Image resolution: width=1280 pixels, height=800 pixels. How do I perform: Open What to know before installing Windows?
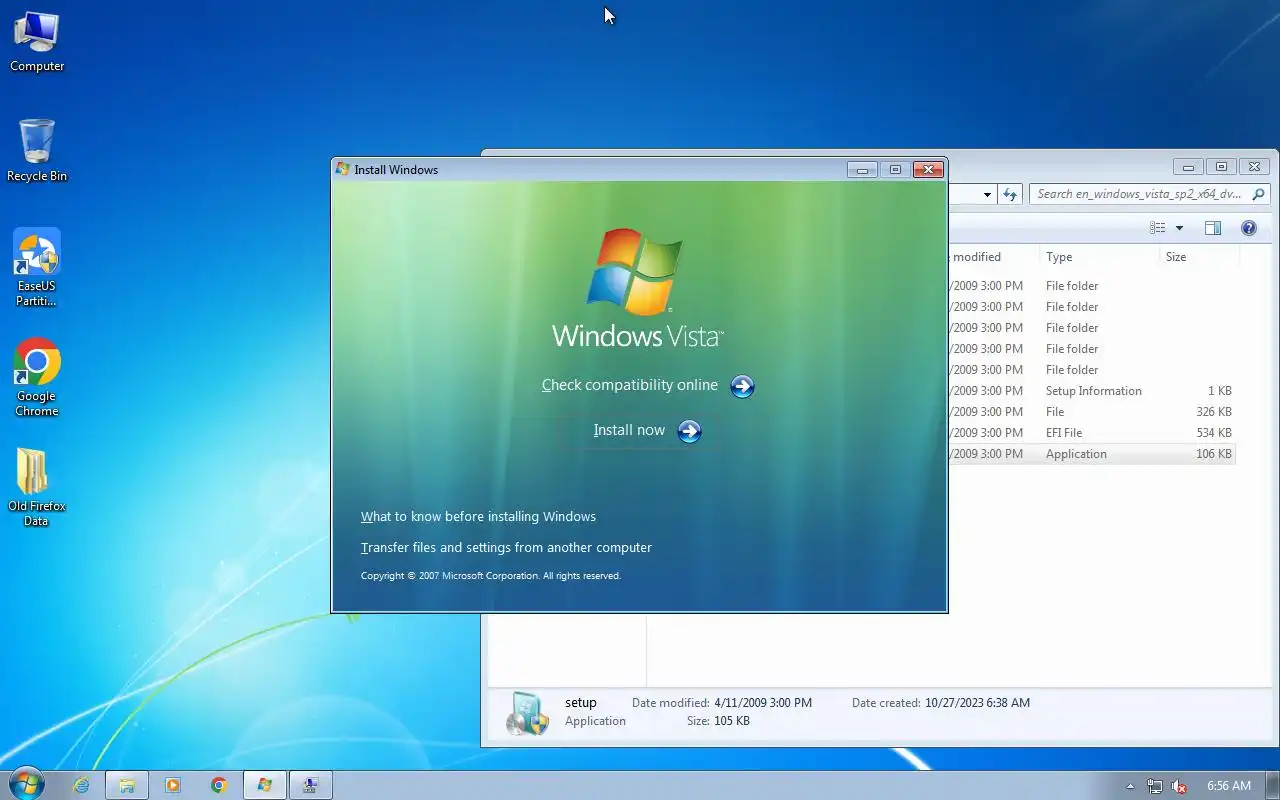pyautogui.click(x=478, y=517)
